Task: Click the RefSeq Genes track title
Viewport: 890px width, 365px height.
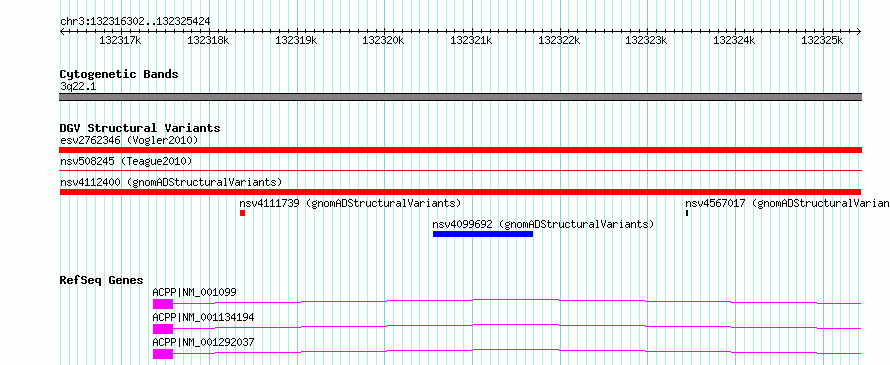Action: (102, 280)
